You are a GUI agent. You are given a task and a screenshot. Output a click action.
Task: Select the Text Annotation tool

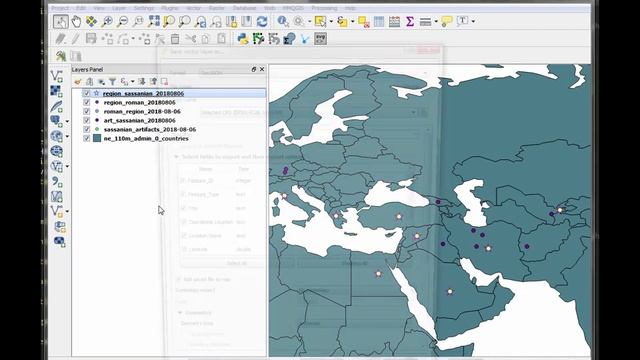pyautogui.click(x=463, y=21)
